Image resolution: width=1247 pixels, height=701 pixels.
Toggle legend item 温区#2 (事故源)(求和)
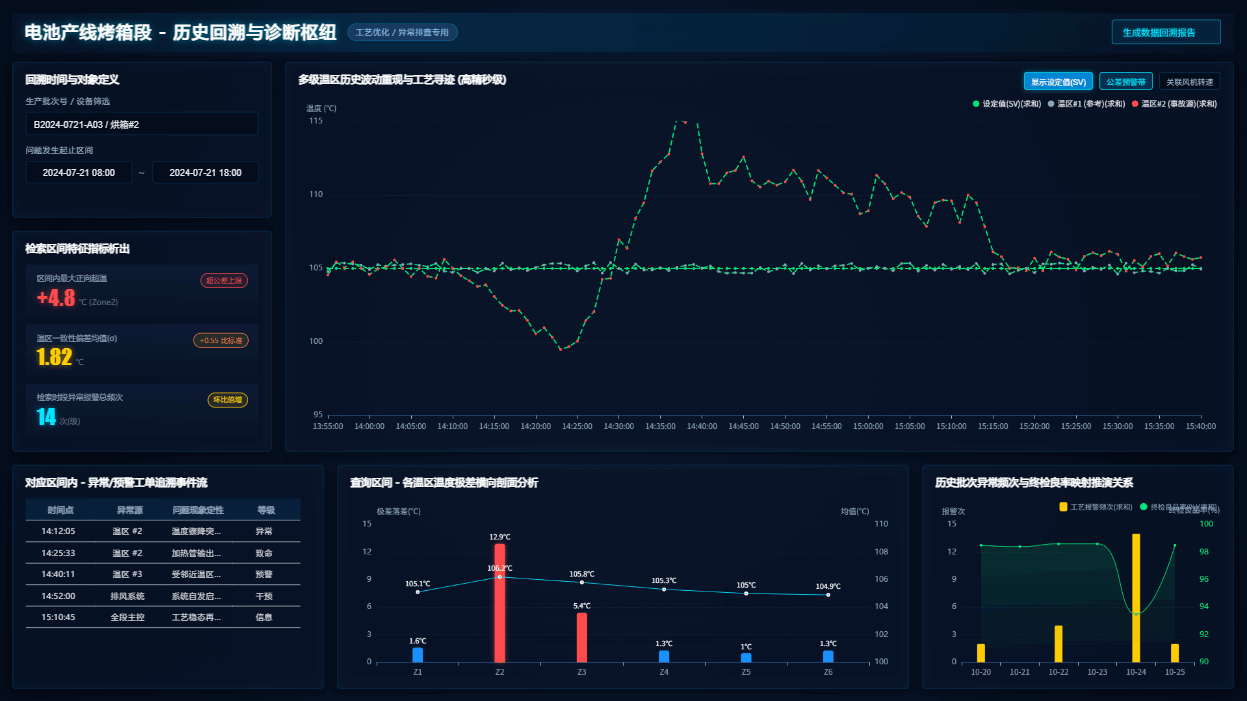coord(1175,103)
